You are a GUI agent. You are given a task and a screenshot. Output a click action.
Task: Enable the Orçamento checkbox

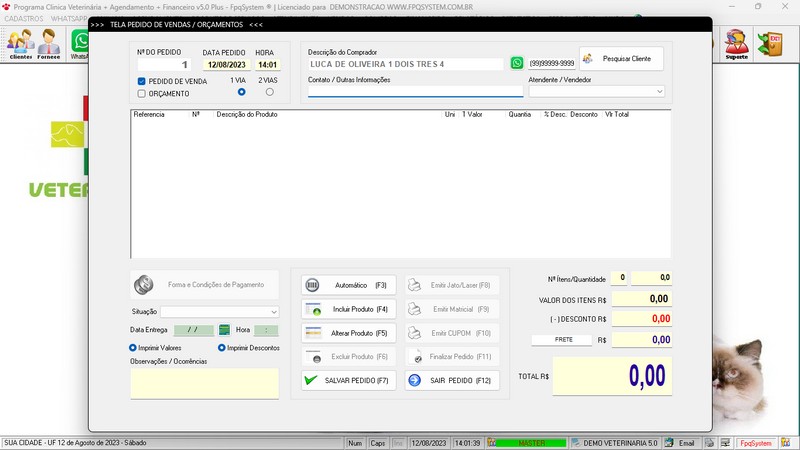pyautogui.click(x=141, y=93)
